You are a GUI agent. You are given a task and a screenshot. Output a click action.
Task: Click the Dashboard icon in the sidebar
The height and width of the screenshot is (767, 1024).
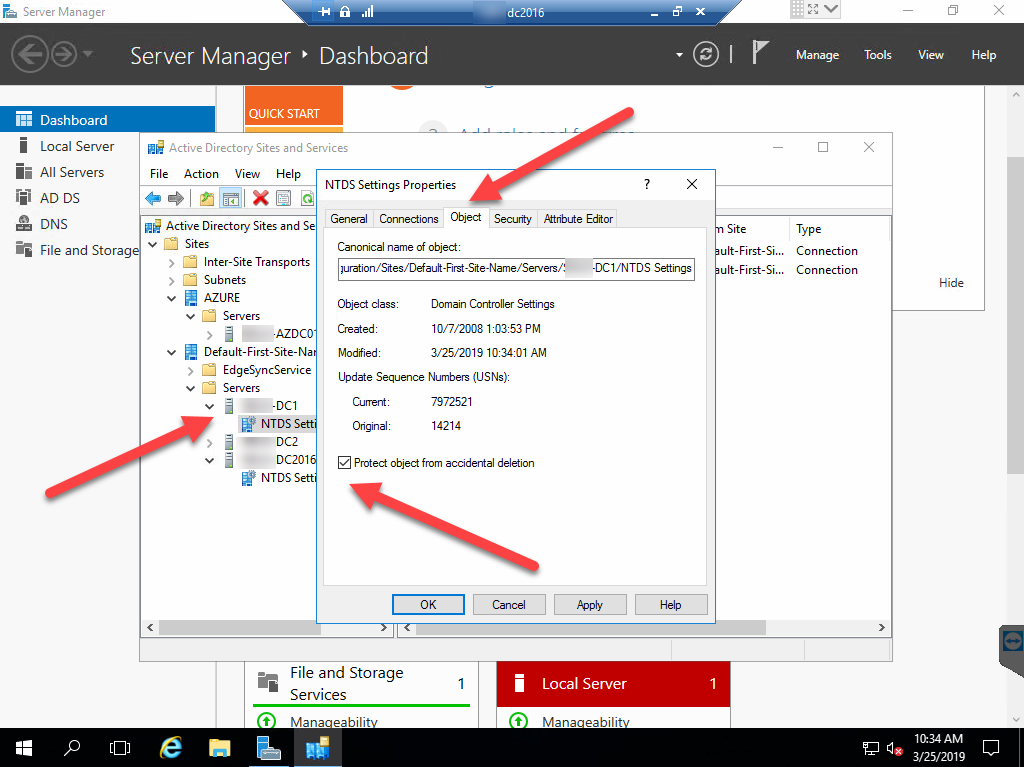[24, 120]
